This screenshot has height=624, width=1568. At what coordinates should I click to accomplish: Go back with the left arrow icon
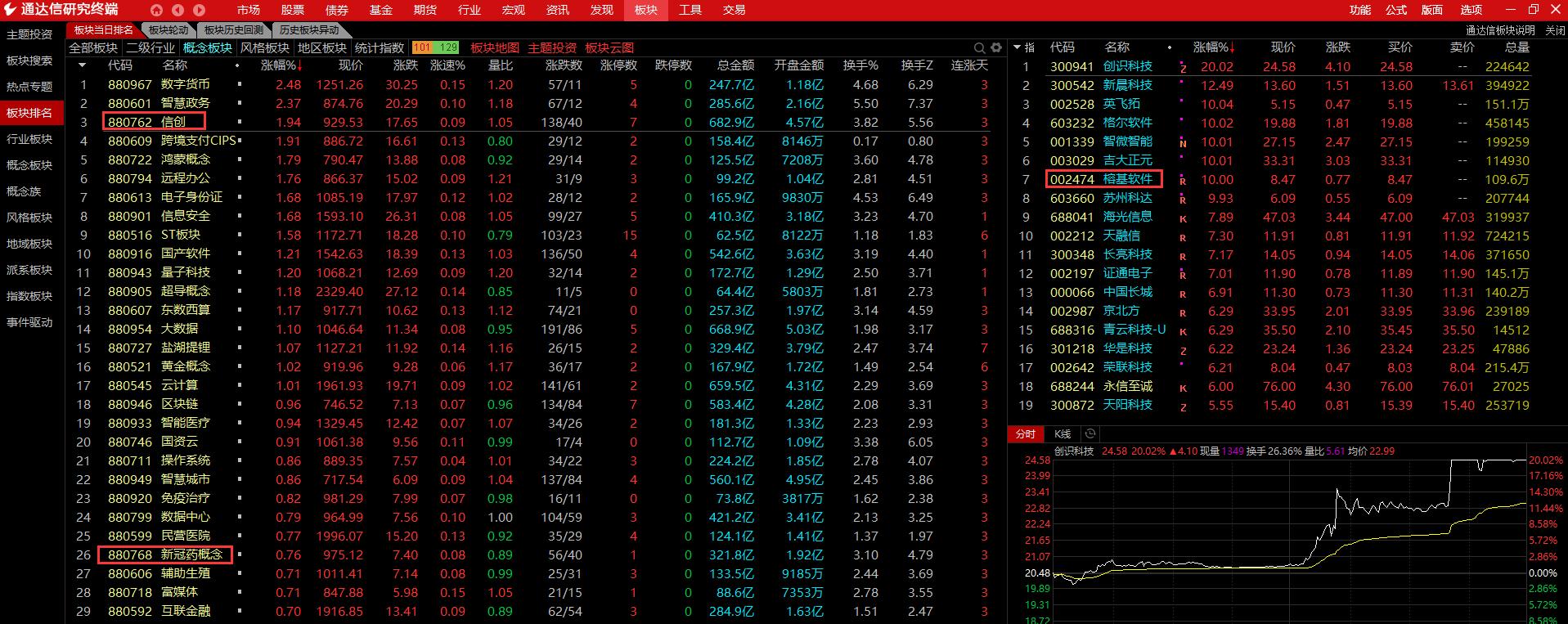[x=178, y=10]
